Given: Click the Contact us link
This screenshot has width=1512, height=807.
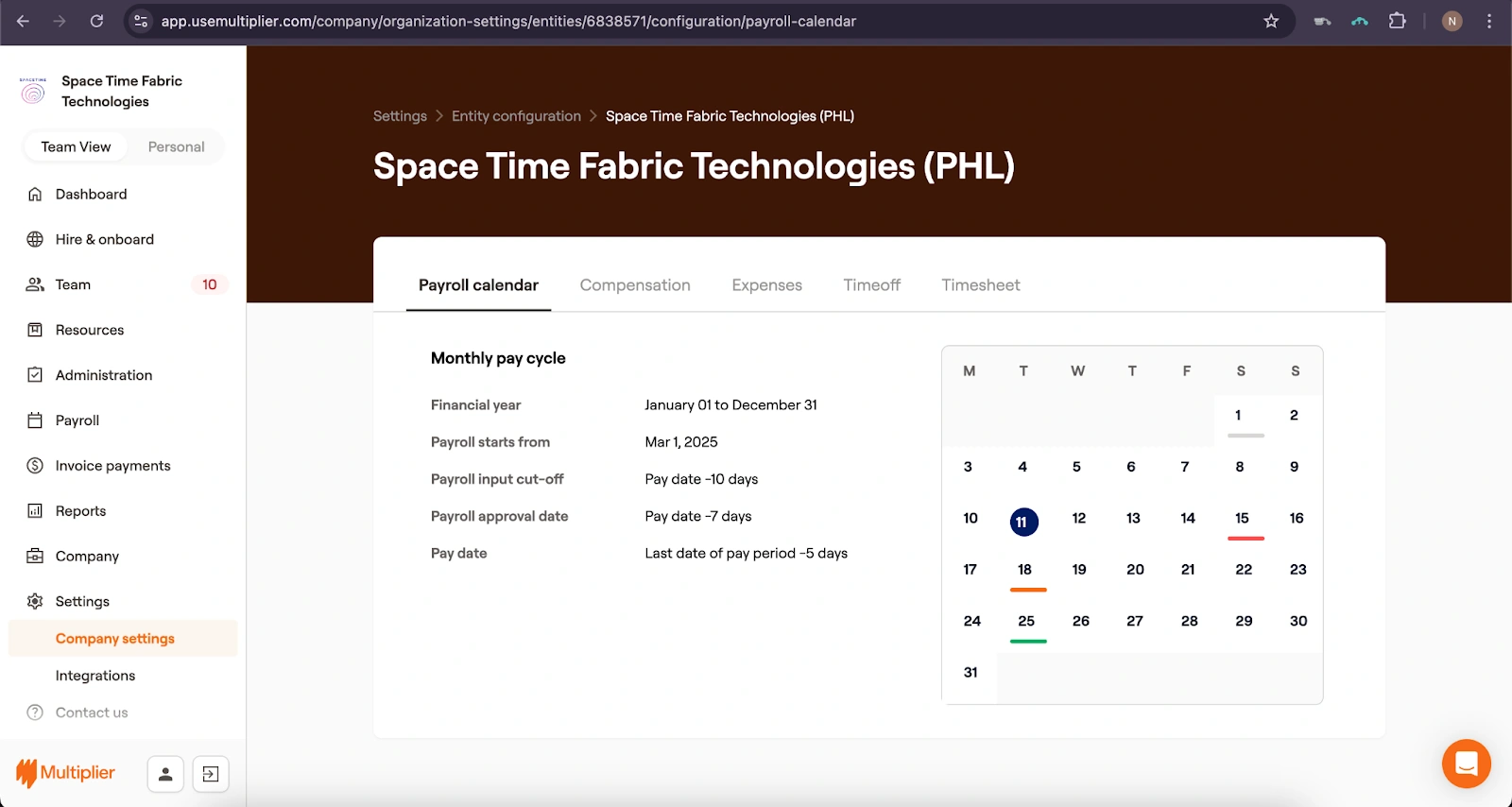Looking at the screenshot, I should (x=92, y=713).
